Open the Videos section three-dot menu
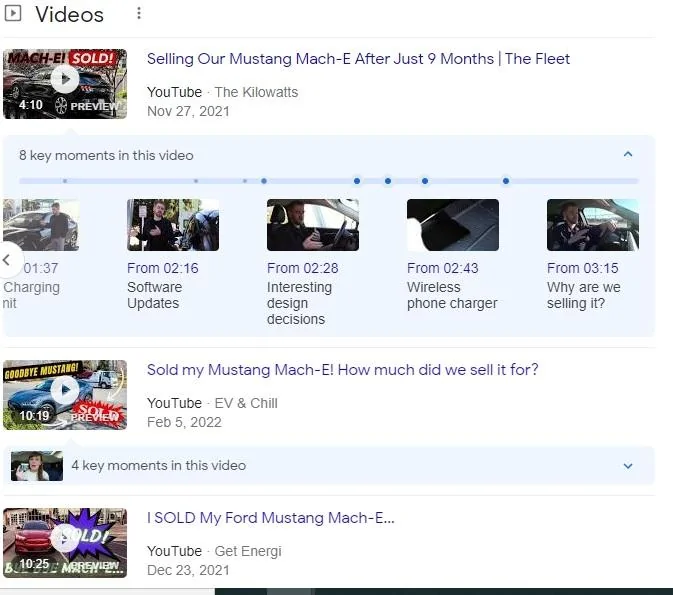The width and height of the screenshot is (673, 595). tap(139, 13)
